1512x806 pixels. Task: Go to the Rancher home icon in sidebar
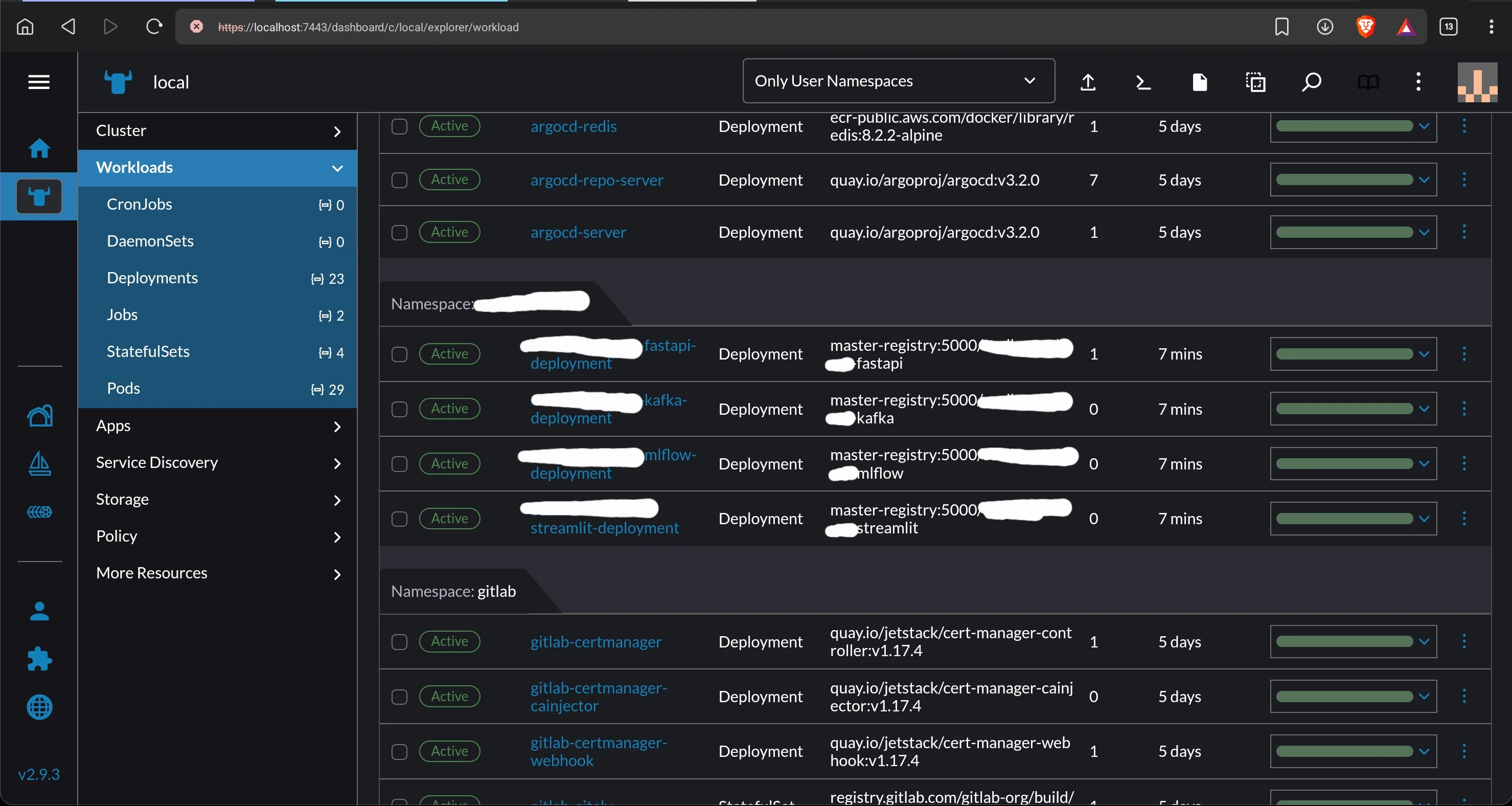tap(39, 148)
